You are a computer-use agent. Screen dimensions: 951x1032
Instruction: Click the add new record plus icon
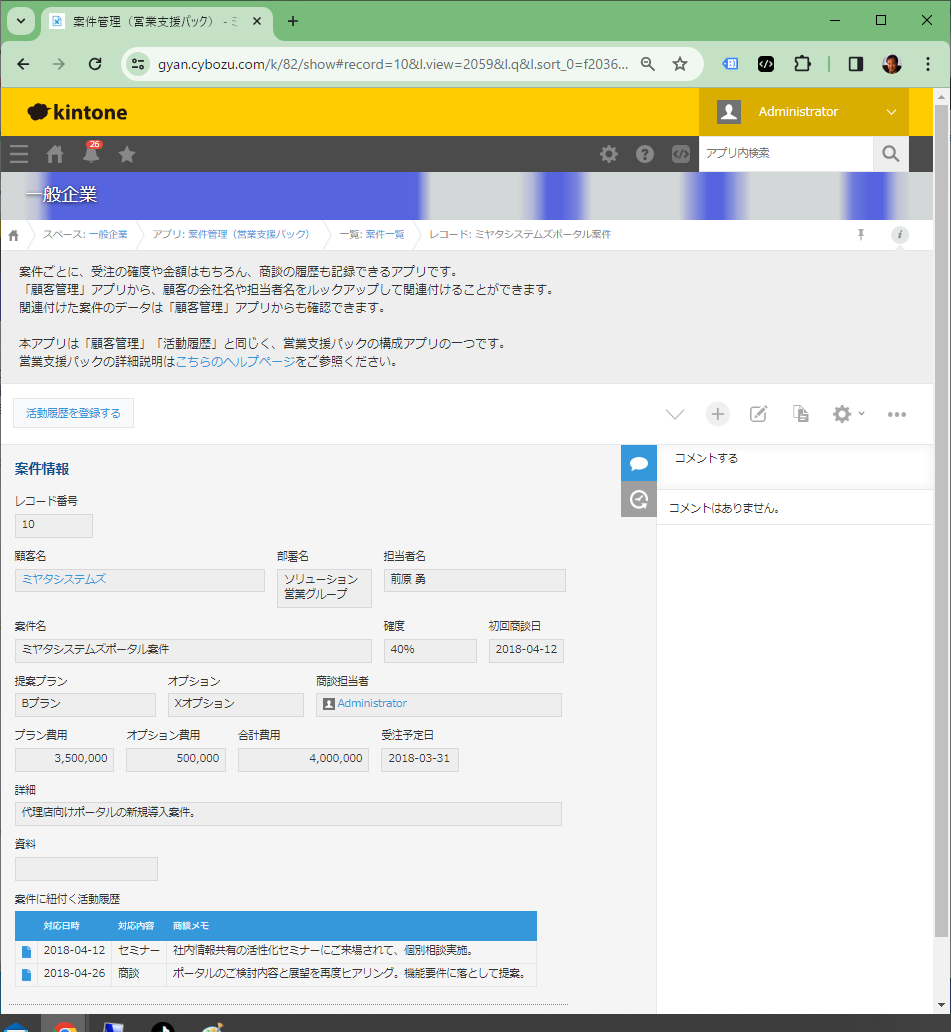point(717,414)
